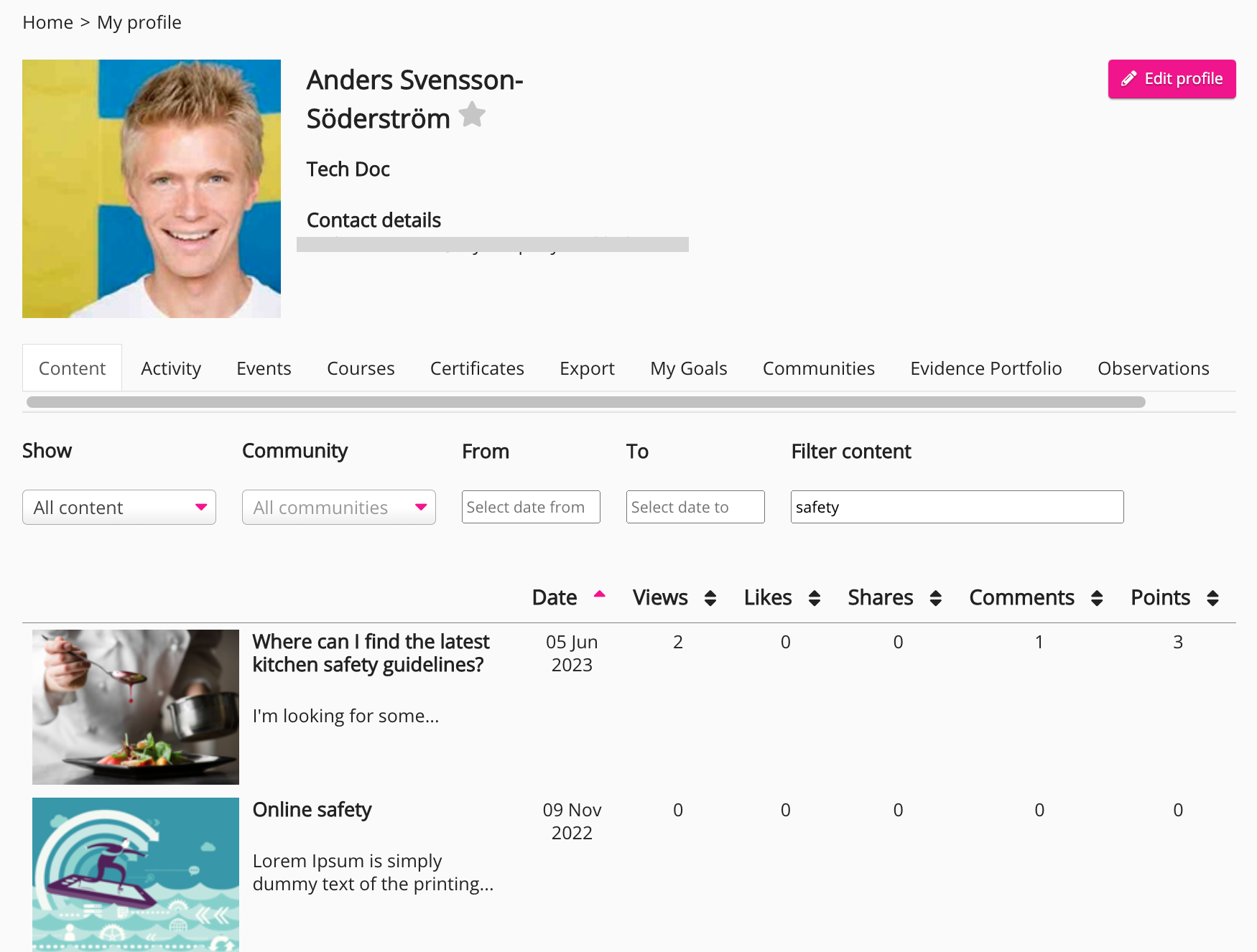The width and height of the screenshot is (1257, 952).
Task: Click the Edit profile button
Action: (1172, 79)
